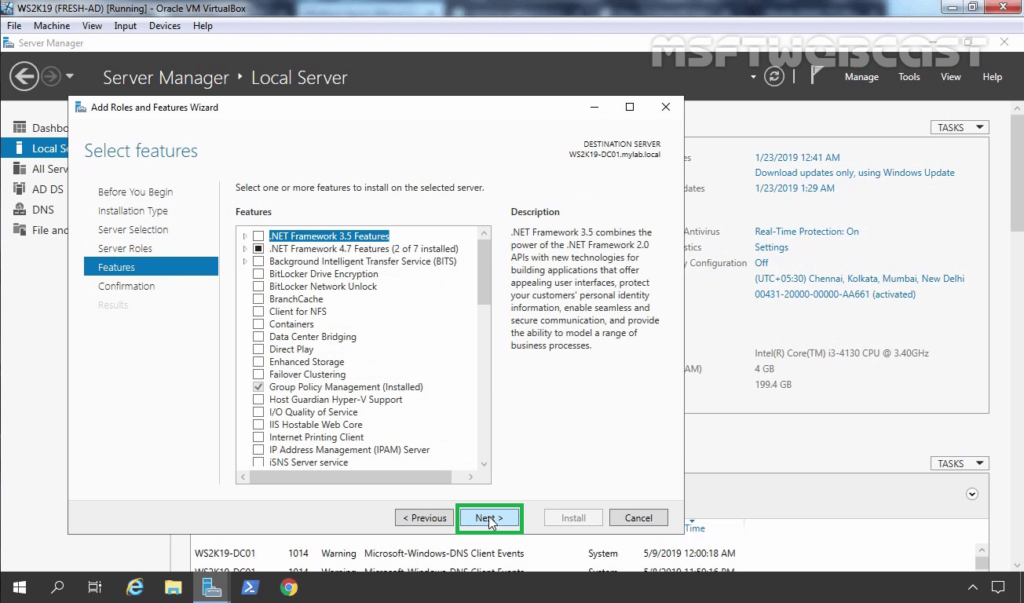1024x603 pixels.
Task: Click the time zone UTC+05:30 link
Action: click(x=859, y=278)
